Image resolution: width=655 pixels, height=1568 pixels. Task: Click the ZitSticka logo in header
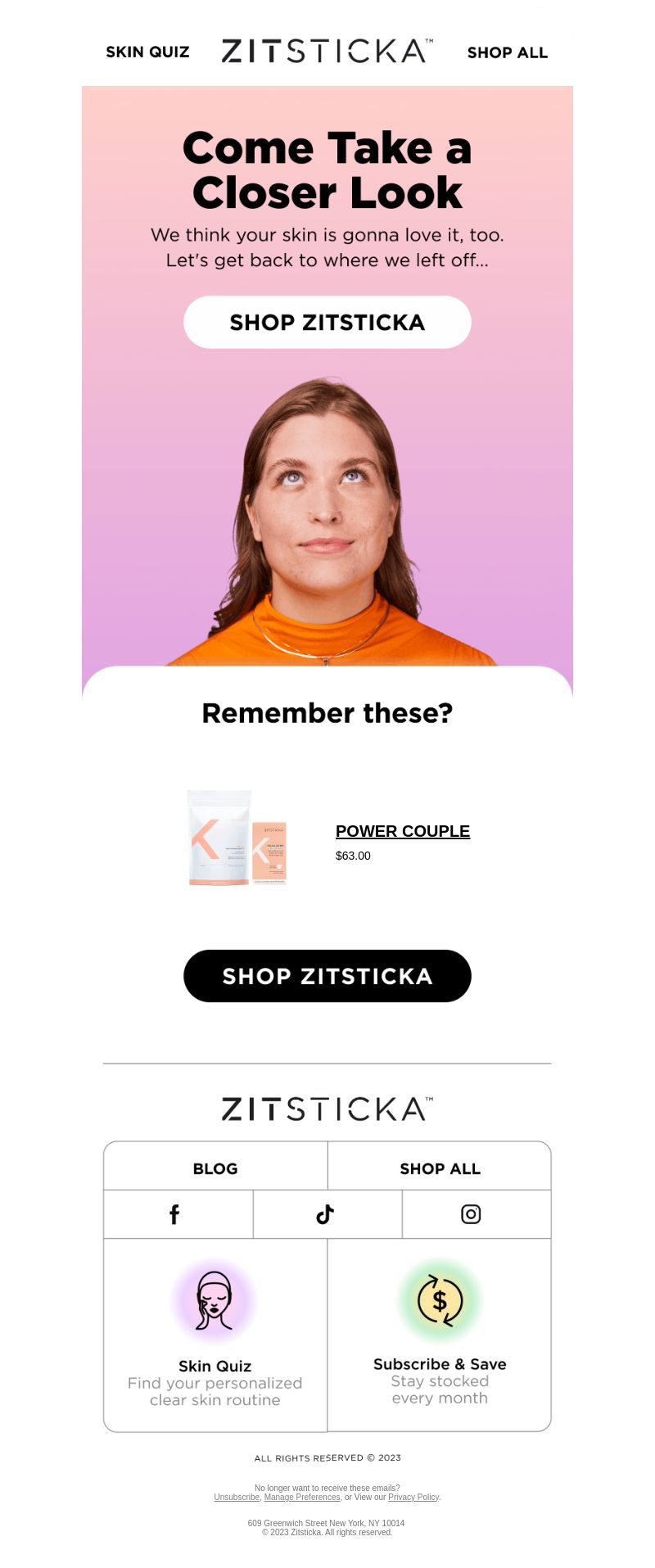(327, 52)
